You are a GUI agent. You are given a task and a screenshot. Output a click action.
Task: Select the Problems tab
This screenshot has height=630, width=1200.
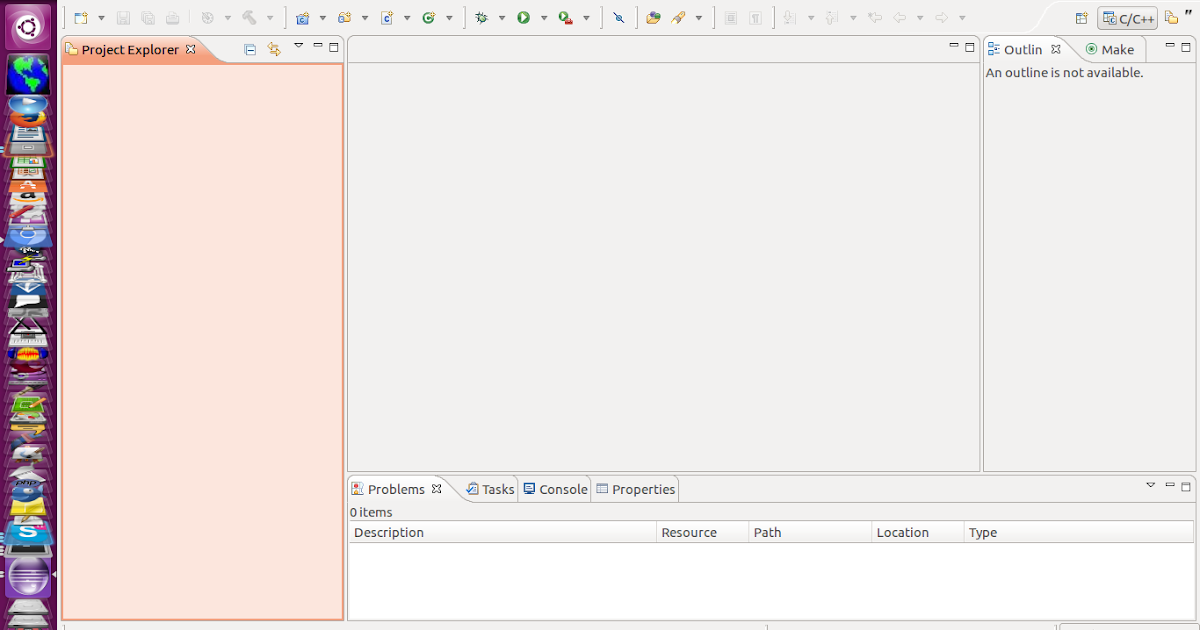coord(396,489)
